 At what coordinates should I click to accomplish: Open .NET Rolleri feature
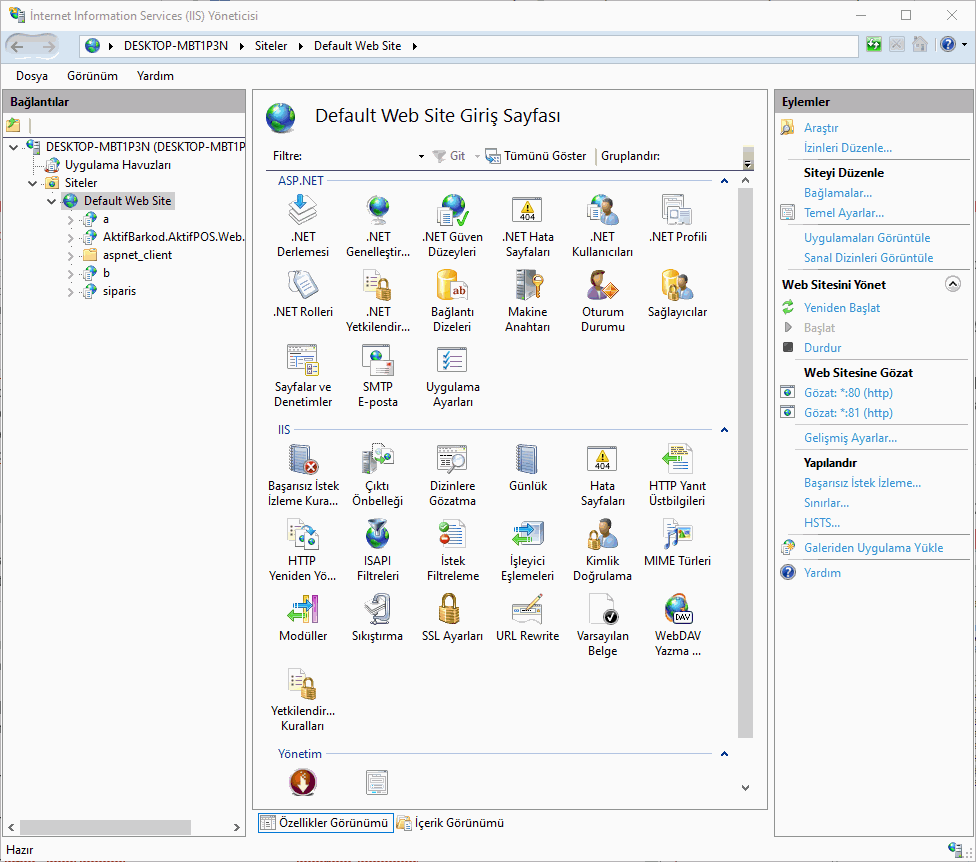pos(303,293)
